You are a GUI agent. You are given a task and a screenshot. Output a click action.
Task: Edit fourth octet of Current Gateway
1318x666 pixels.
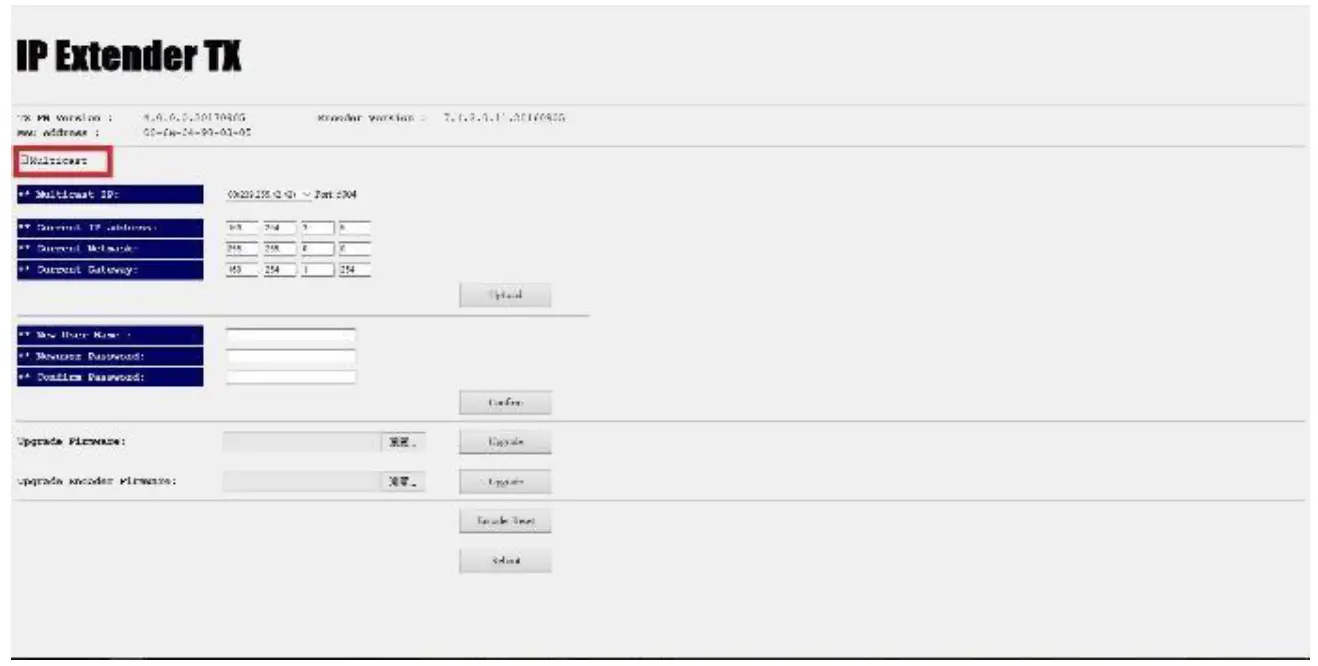354,270
